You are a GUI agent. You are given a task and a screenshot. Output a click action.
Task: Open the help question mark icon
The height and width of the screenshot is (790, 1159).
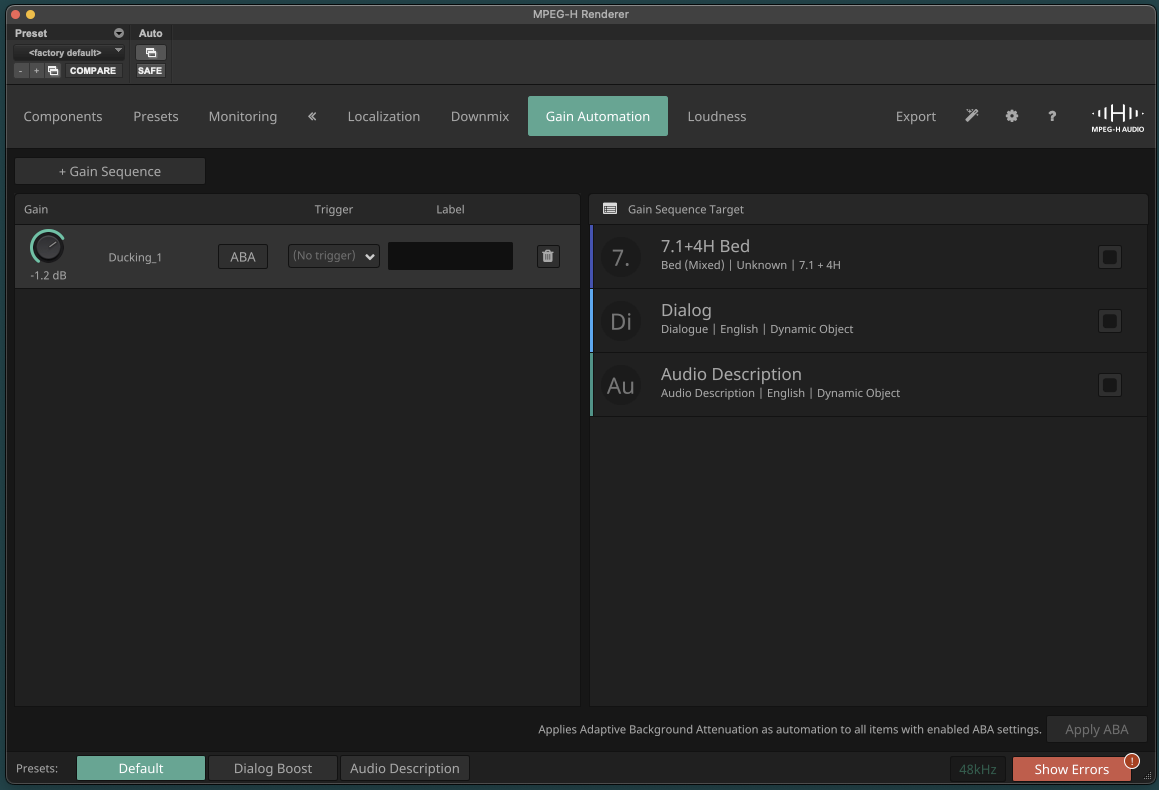[1052, 116]
